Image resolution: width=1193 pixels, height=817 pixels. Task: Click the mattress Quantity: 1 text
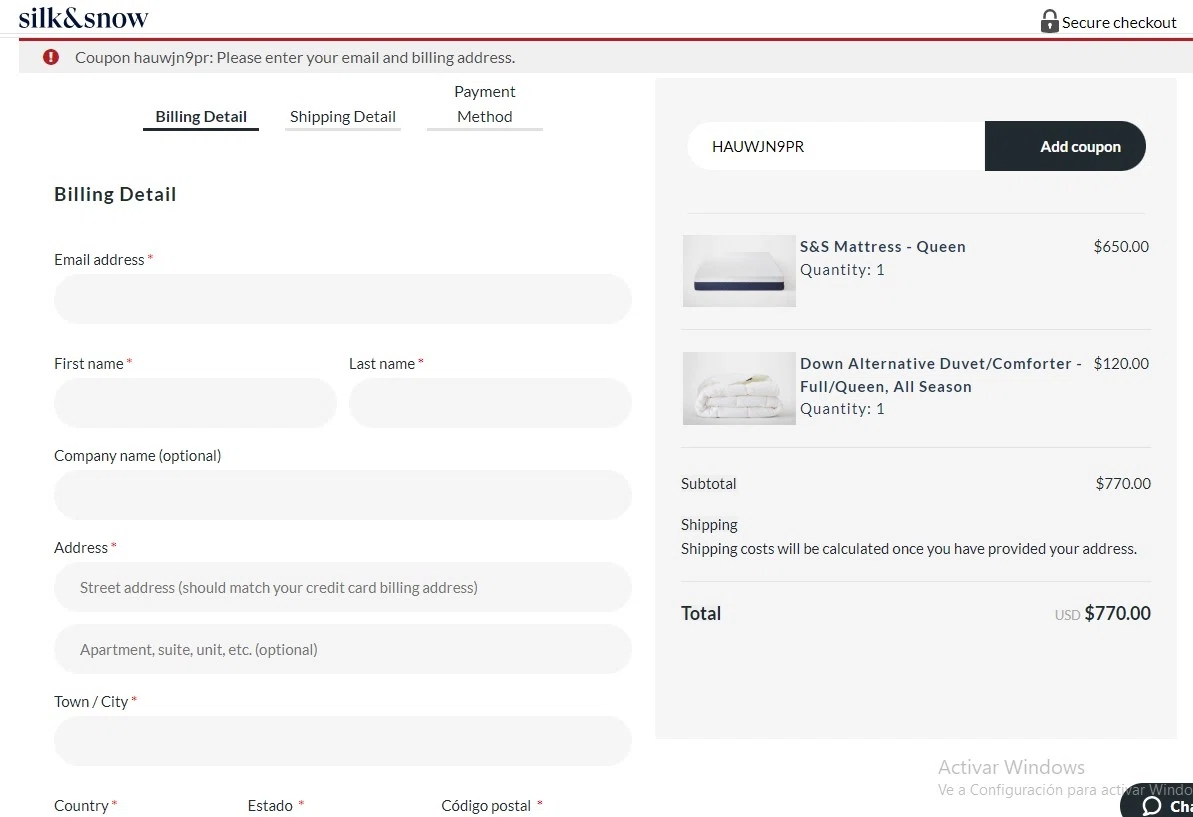click(x=842, y=270)
